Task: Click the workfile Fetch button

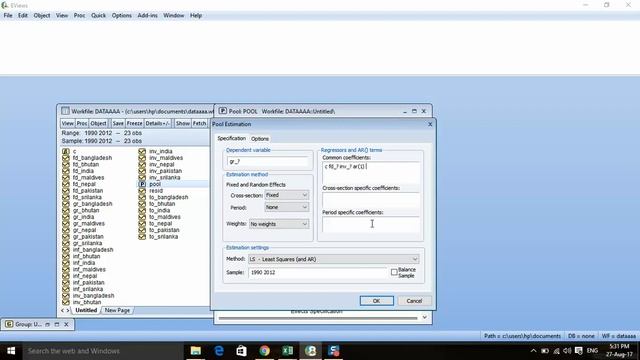Action: (199, 123)
